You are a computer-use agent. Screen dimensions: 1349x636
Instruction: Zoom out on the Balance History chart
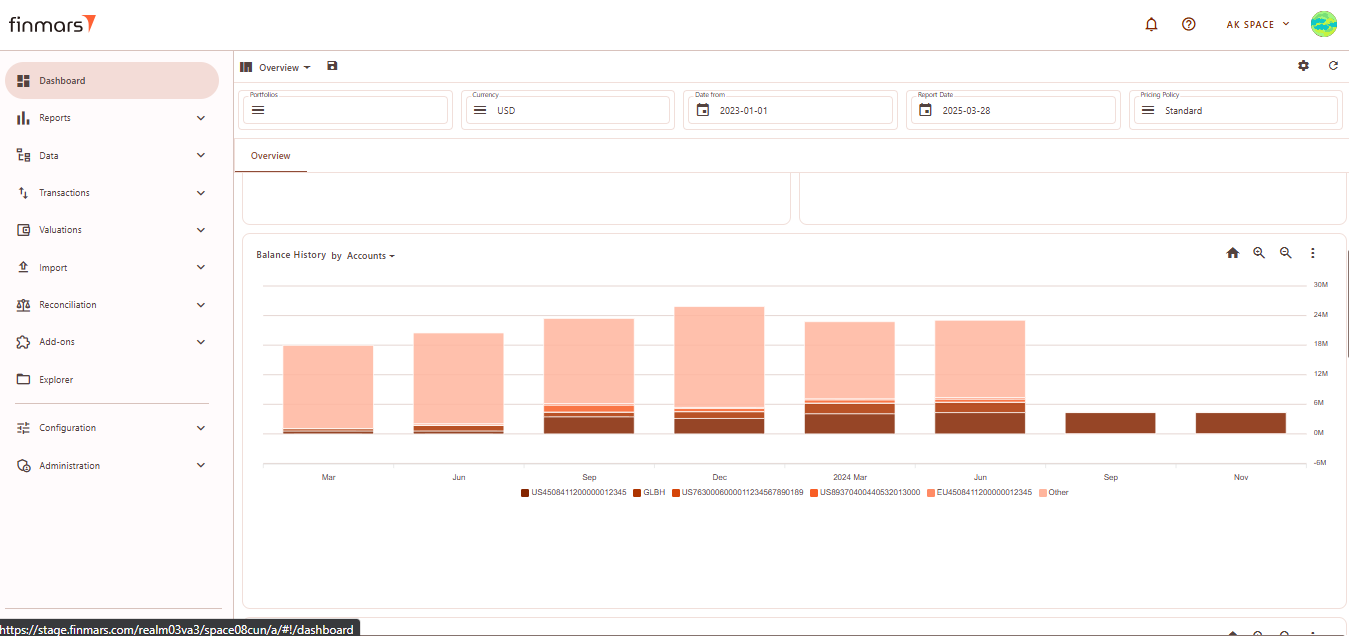tap(1286, 254)
